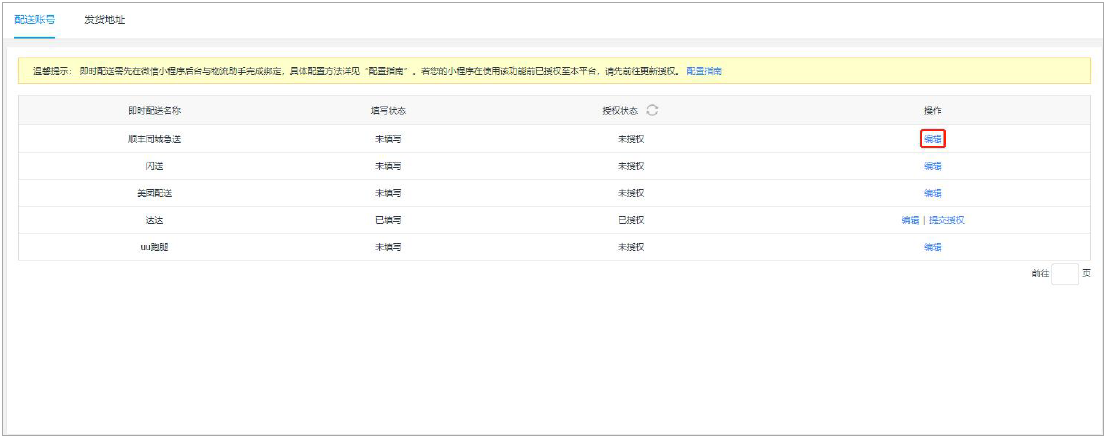Image resolution: width=1107 pixels, height=438 pixels.
Task: Focus the 前往 page number input box
Action: coord(1065,274)
